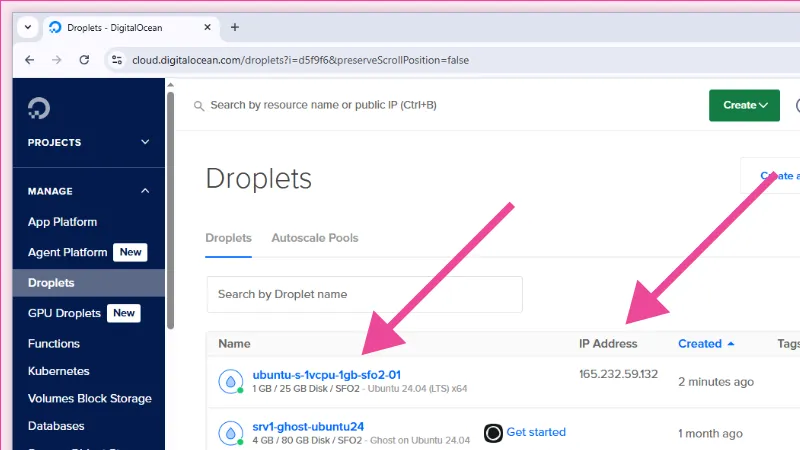Open the tab search dropdown arrow
The image size is (800, 450).
click(x=28, y=28)
